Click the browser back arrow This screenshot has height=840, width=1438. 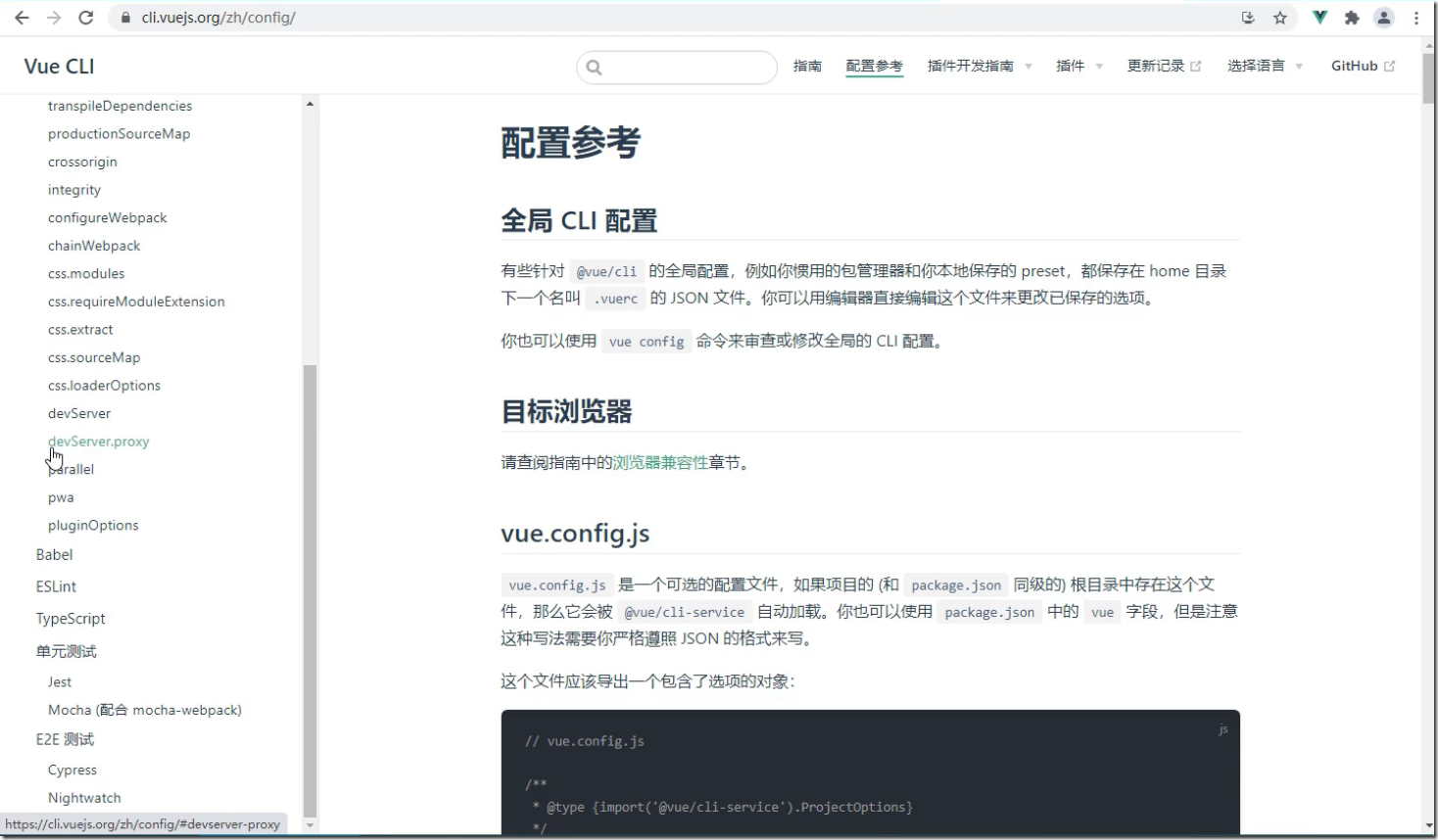(22, 18)
